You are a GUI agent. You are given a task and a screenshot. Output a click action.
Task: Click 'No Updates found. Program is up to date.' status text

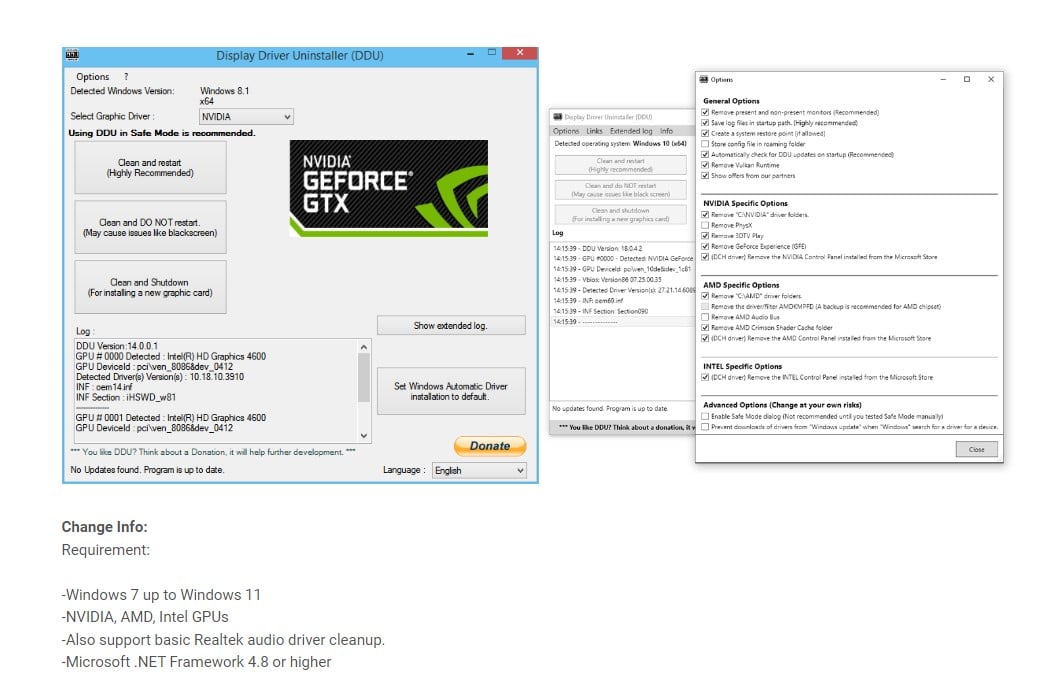147,470
